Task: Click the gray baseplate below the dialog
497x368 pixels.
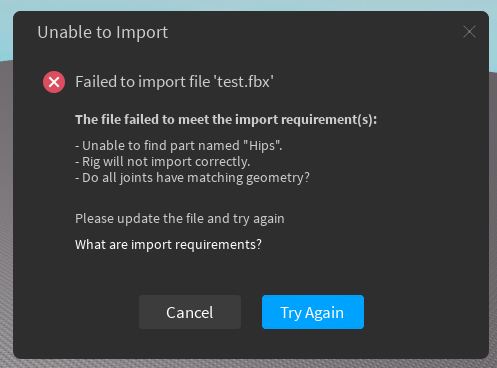Action: [x=248, y=364]
